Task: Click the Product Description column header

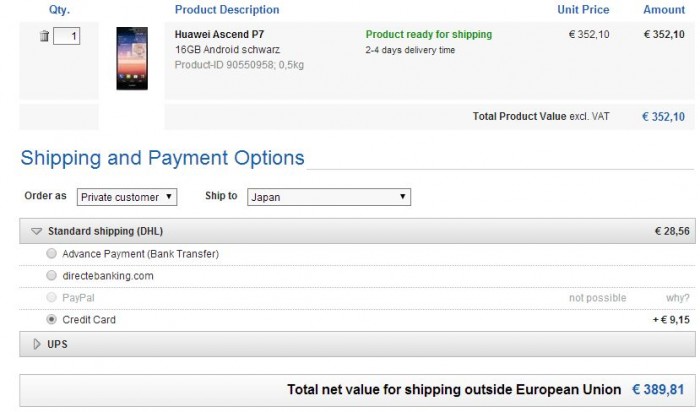Action: tap(227, 10)
